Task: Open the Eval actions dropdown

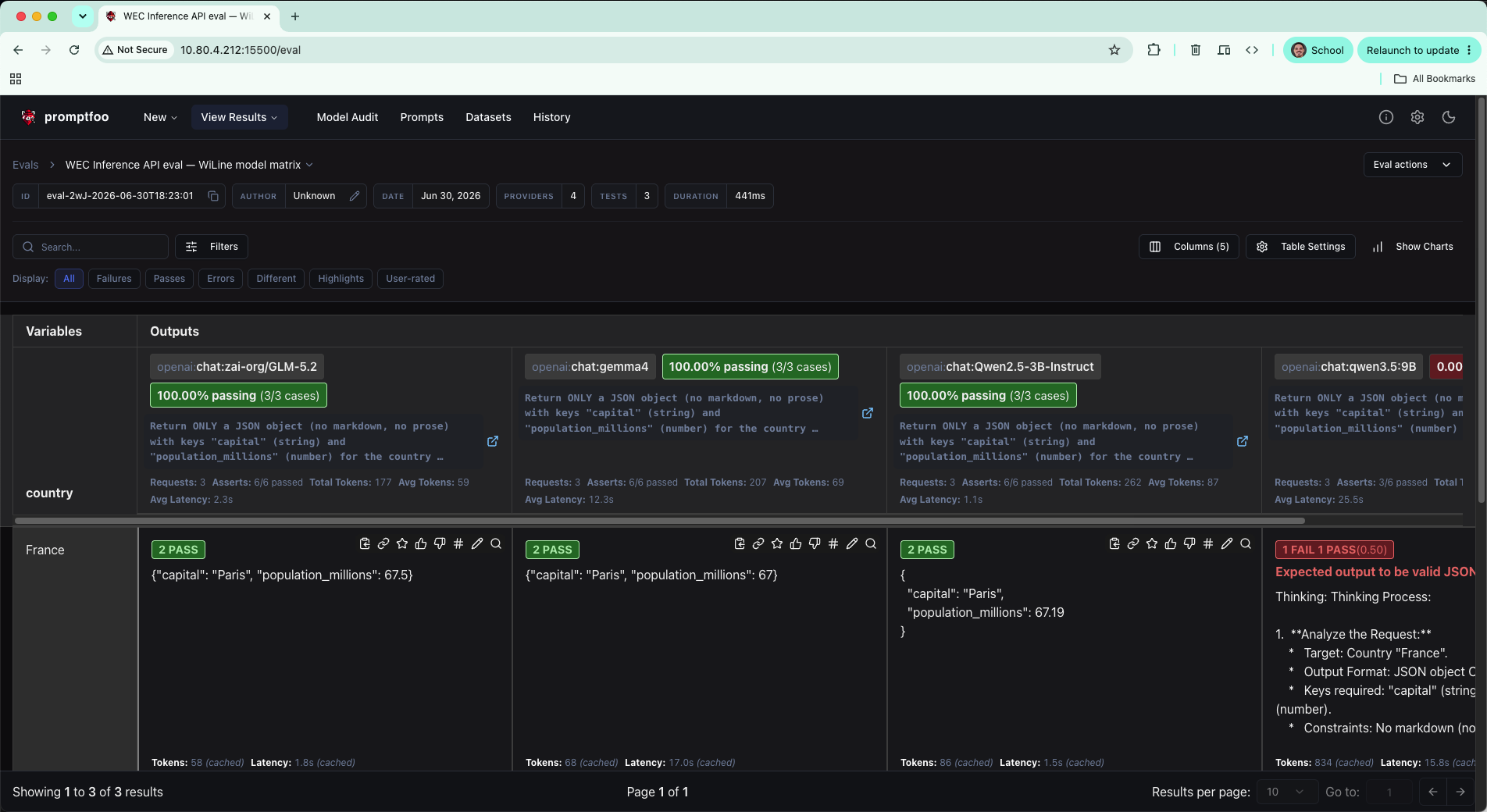Action: click(1412, 165)
